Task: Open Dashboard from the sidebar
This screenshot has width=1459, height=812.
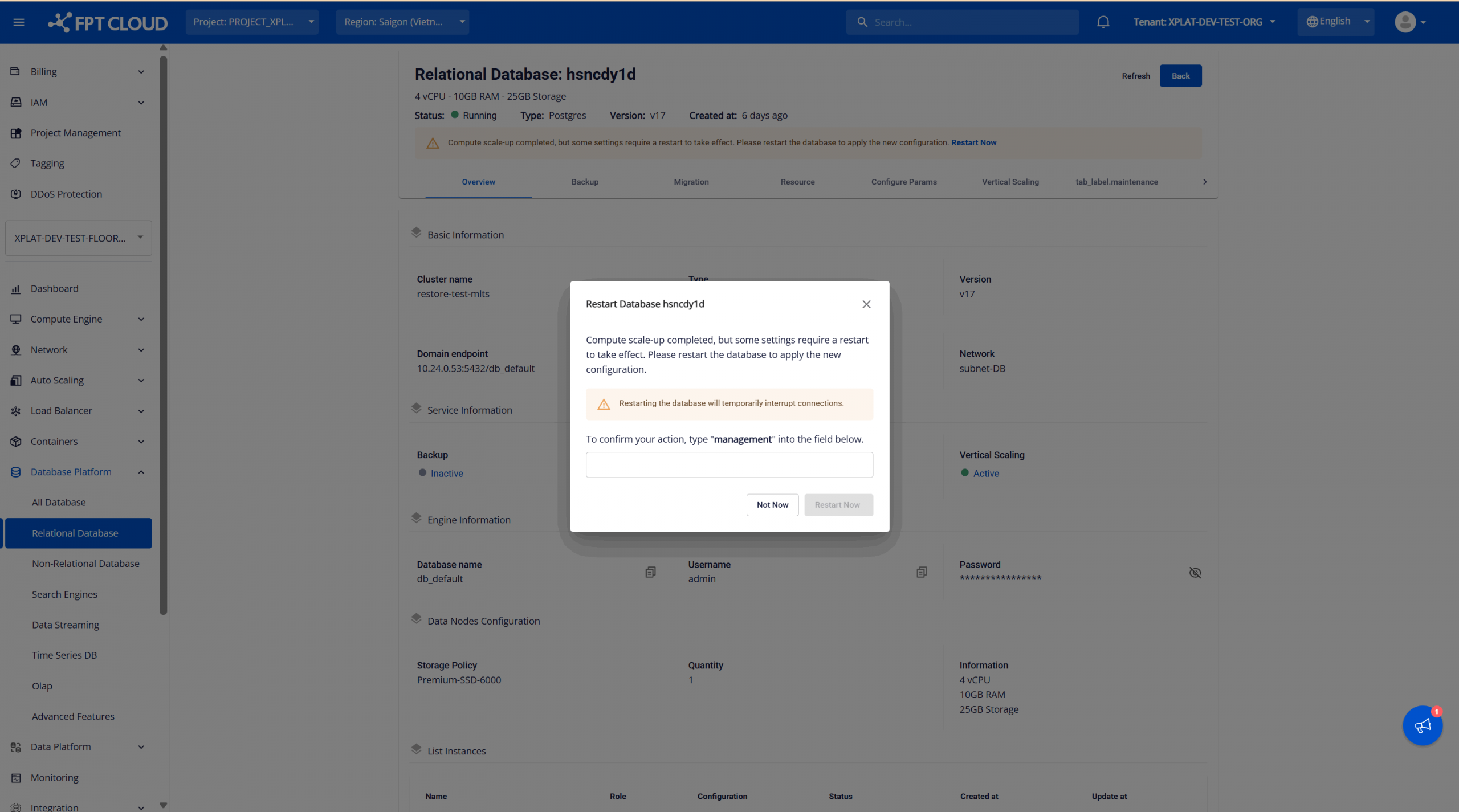Action: point(54,288)
